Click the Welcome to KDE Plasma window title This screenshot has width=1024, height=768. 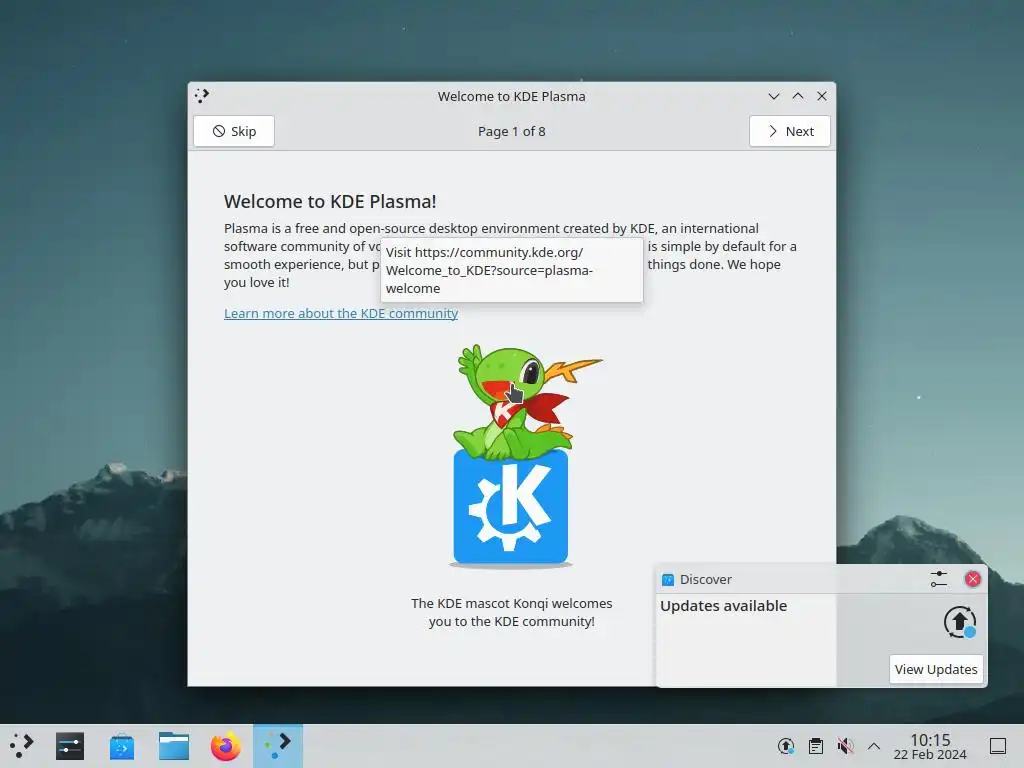point(511,96)
